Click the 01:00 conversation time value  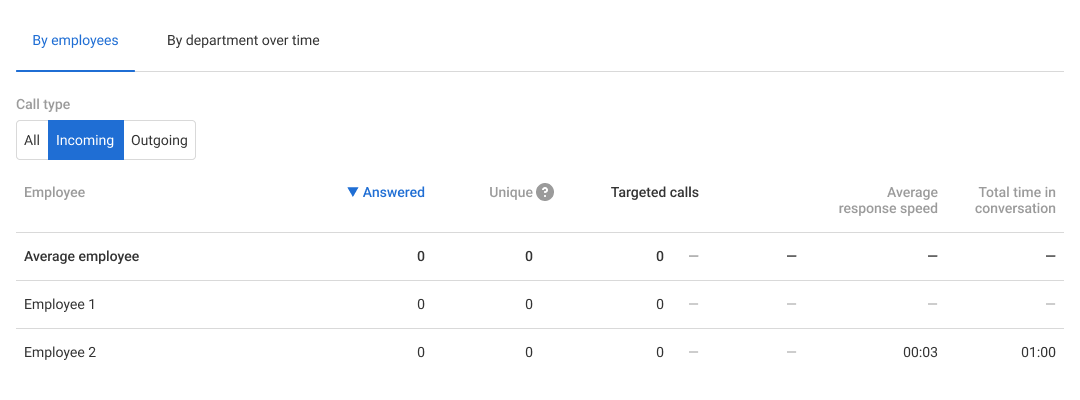[x=1038, y=352]
